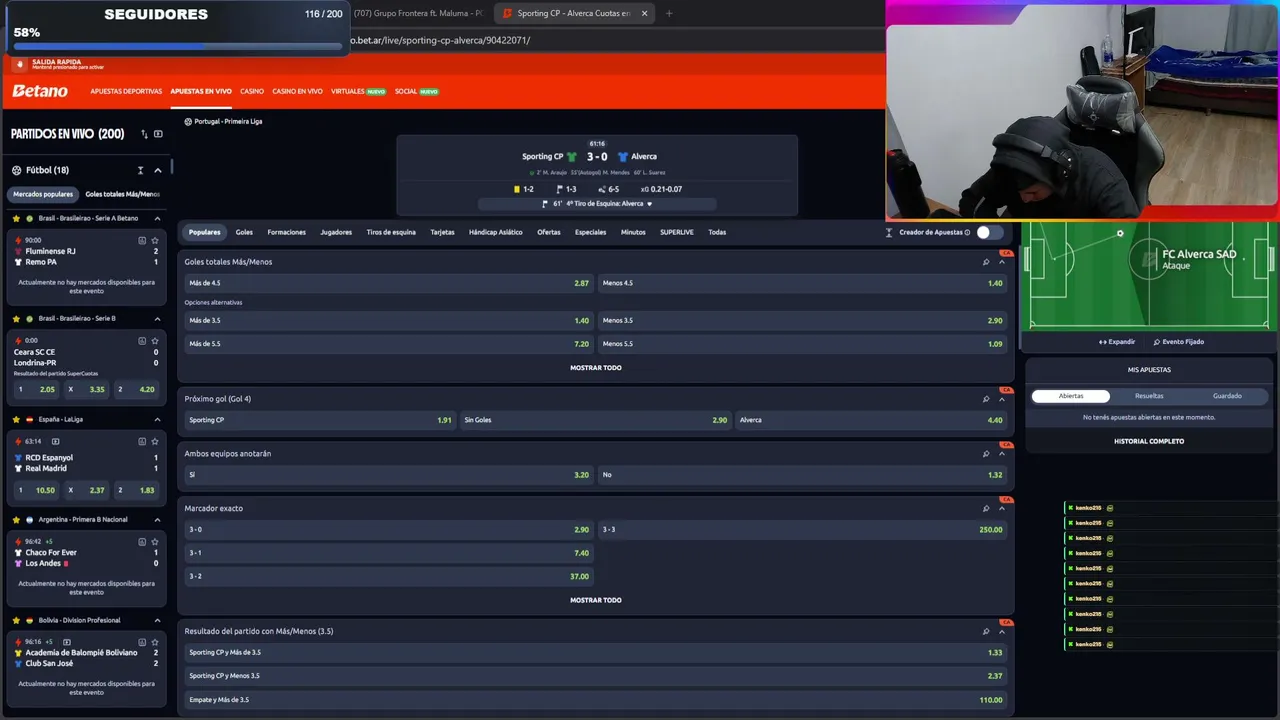This screenshot has width=1280, height=720.
Task: Collapse the Brasileirao Serie B league
Action: tap(157, 318)
